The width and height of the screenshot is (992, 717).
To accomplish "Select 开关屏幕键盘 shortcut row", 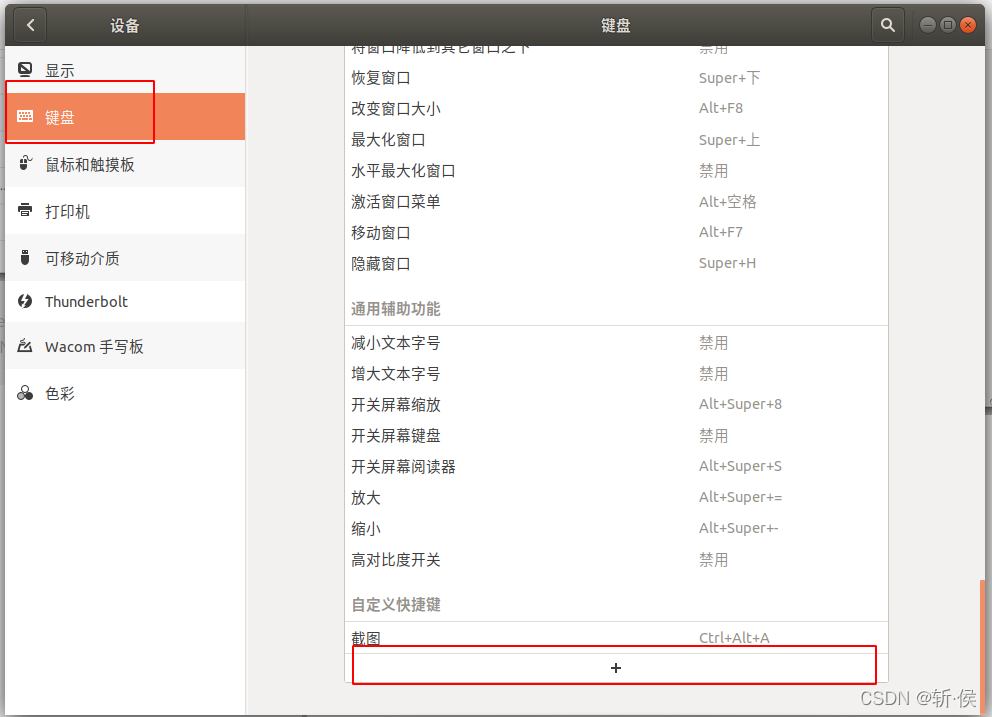I will click(x=616, y=436).
